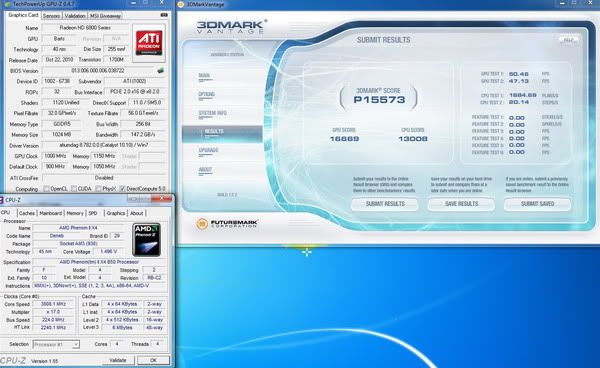Screen dimensions: 600x368
Task: Select Results in 3DMark side menu
Action: [x=222, y=134]
